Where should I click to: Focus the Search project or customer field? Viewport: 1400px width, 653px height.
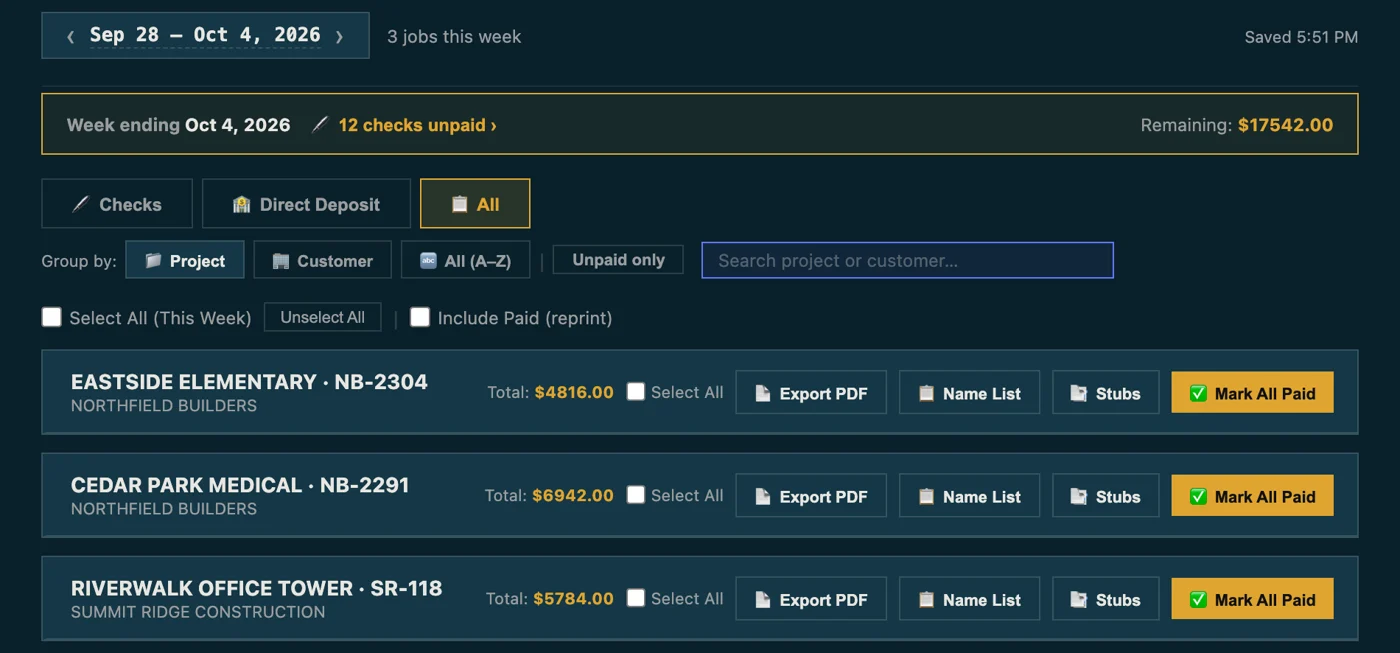point(907,260)
